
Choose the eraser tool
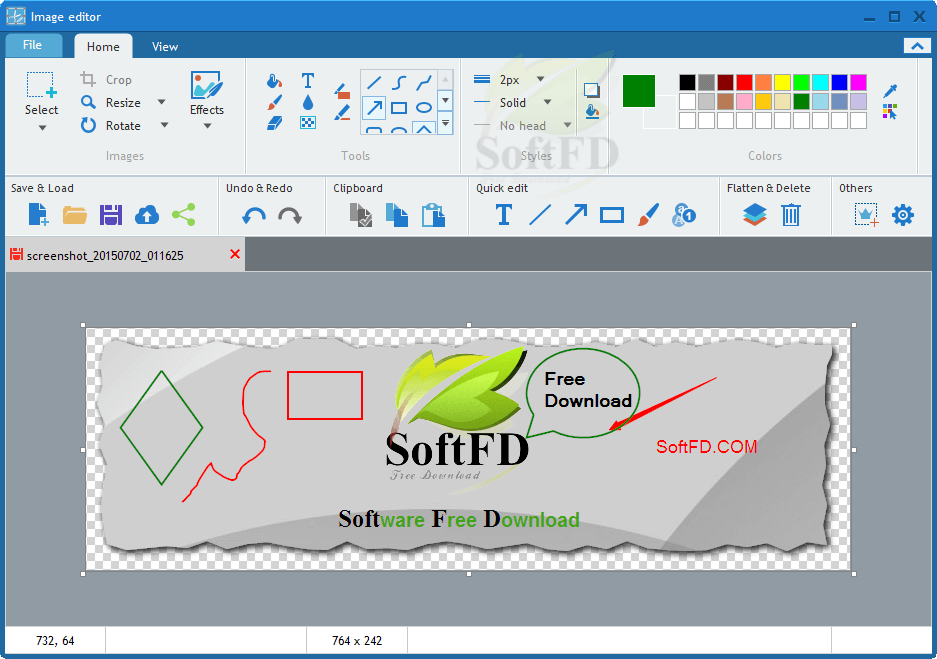(274, 123)
